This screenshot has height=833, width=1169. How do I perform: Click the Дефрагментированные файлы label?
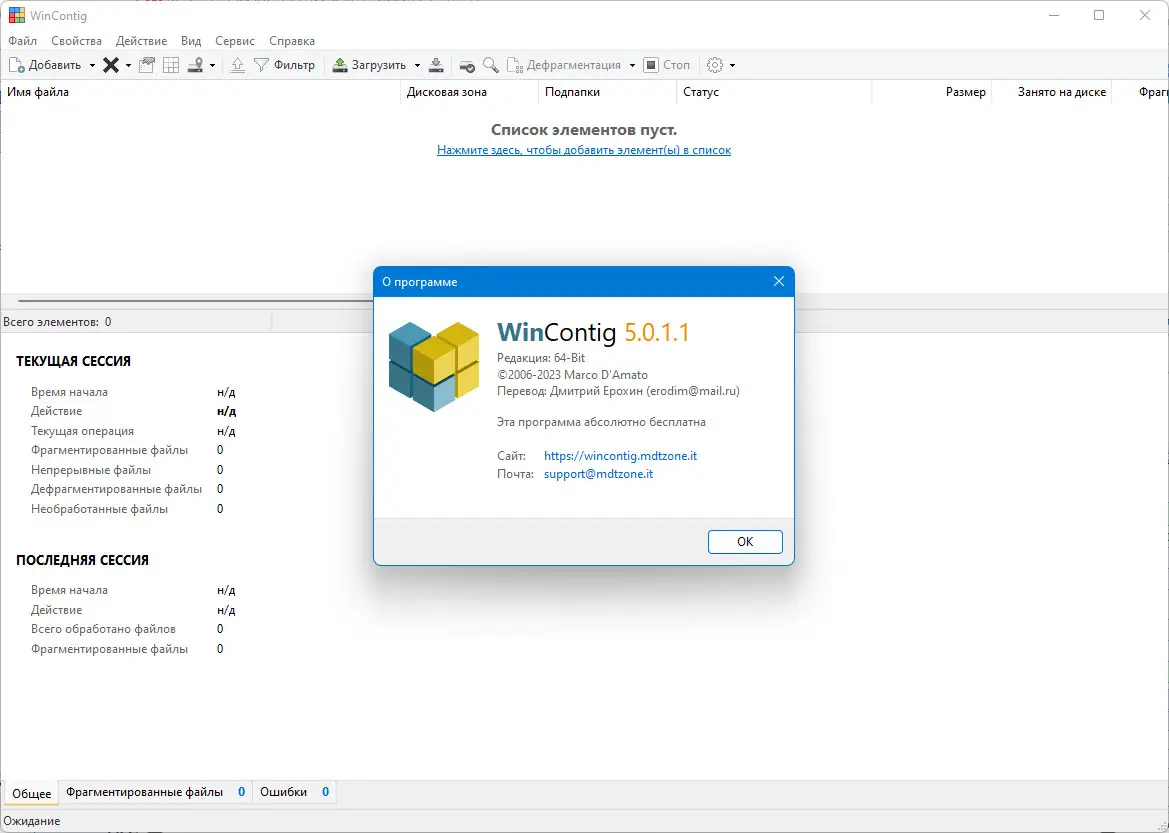click(x=116, y=489)
